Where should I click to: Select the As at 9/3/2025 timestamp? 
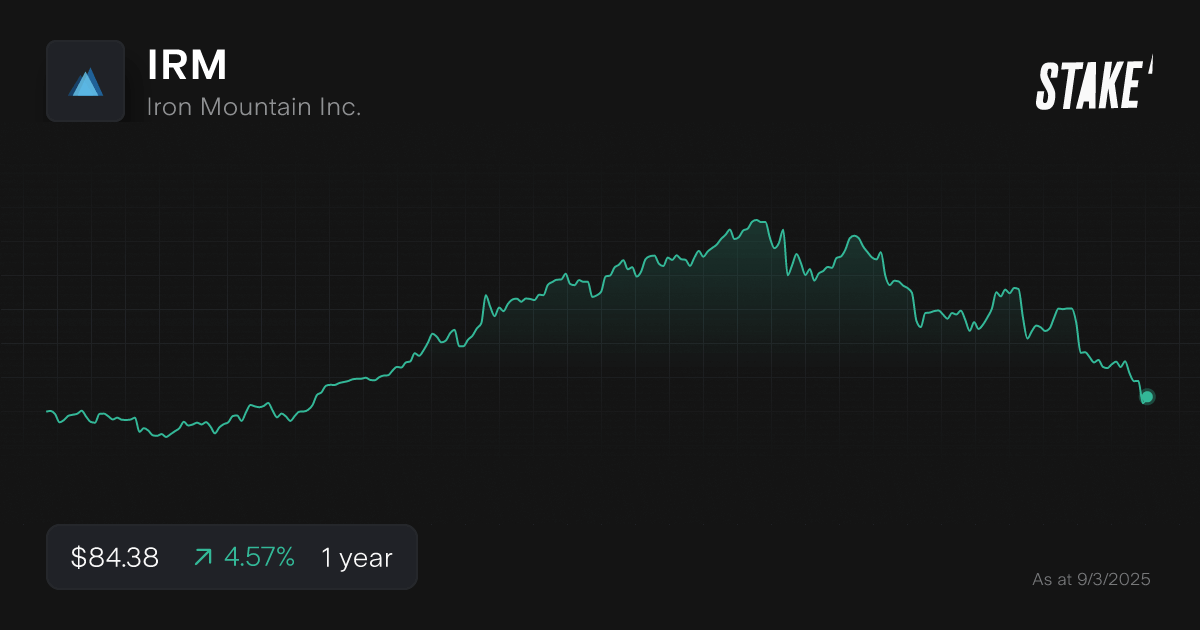pyautogui.click(x=1092, y=578)
